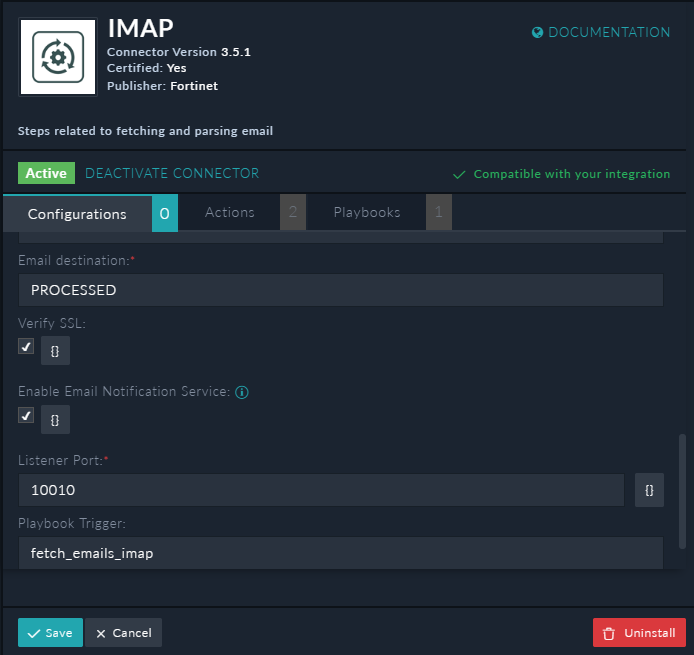This screenshot has width=694, height=655.
Task: Toggle the Verify SSL checkbox
Action: [x=26, y=346]
